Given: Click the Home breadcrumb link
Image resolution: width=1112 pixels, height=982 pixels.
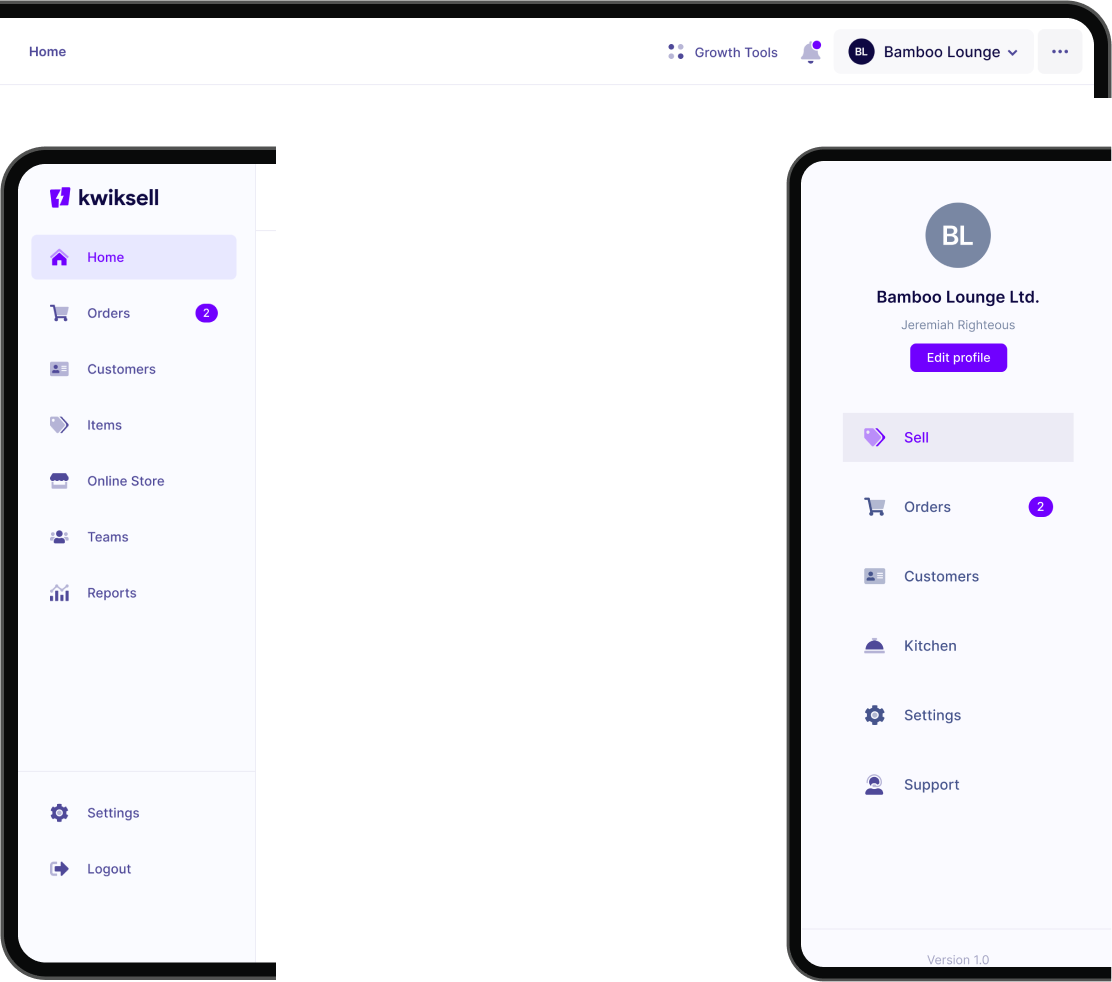Looking at the screenshot, I should (48, 52).
